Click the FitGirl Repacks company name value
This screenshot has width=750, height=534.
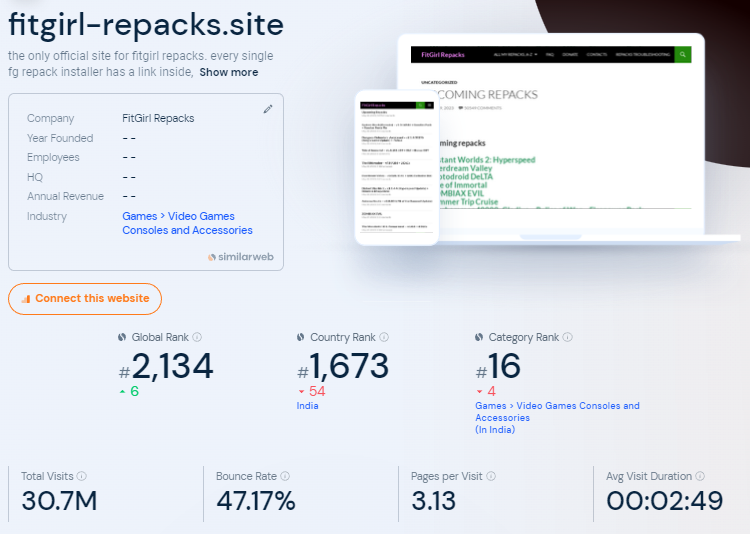[158, 118]
